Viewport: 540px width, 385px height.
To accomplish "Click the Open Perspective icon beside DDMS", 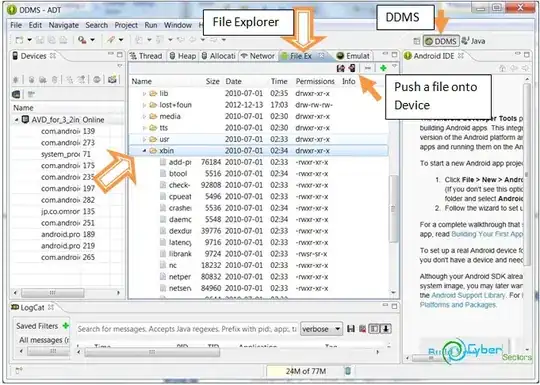I will coord(417,41).
